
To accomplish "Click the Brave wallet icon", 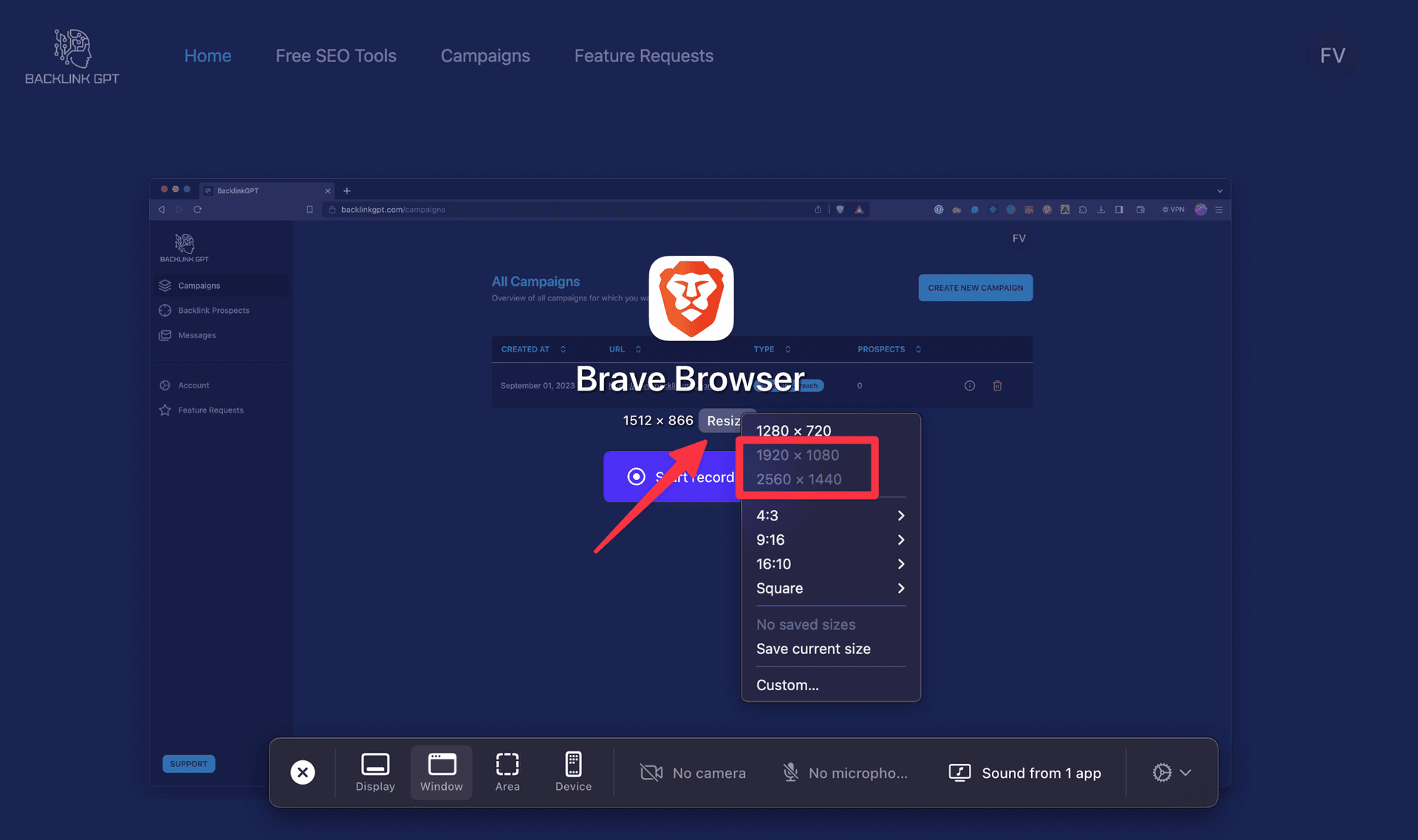I will pos(1140,210).
